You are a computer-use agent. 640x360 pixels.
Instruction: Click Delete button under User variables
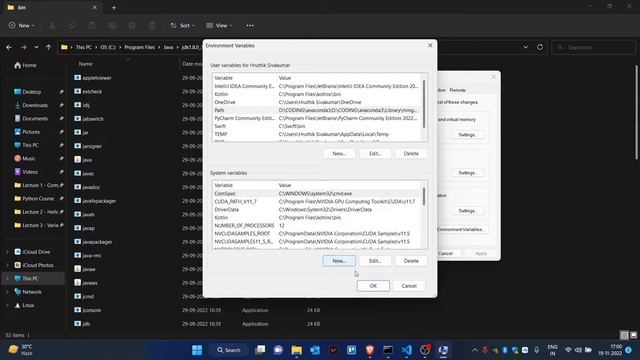(x=411, y=153)
